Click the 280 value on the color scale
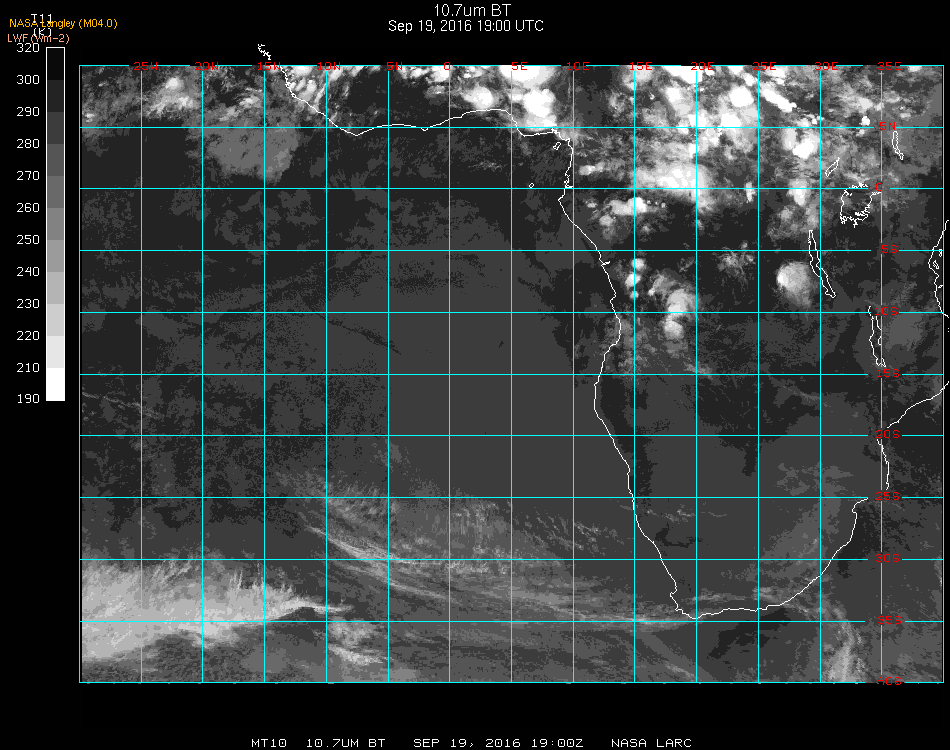Screen dimensions: 950x750 [x=28, y=144]
